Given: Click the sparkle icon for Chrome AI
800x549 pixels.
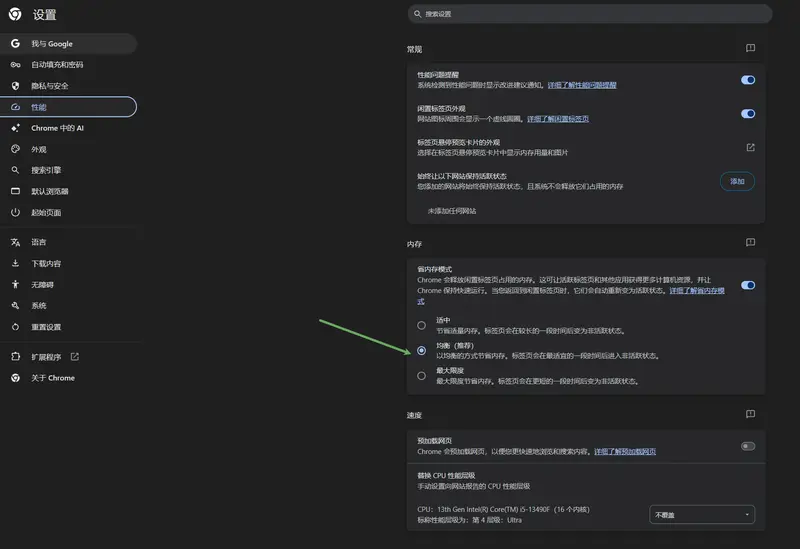Looking at the screenshot, I should [x=15, y=128].
